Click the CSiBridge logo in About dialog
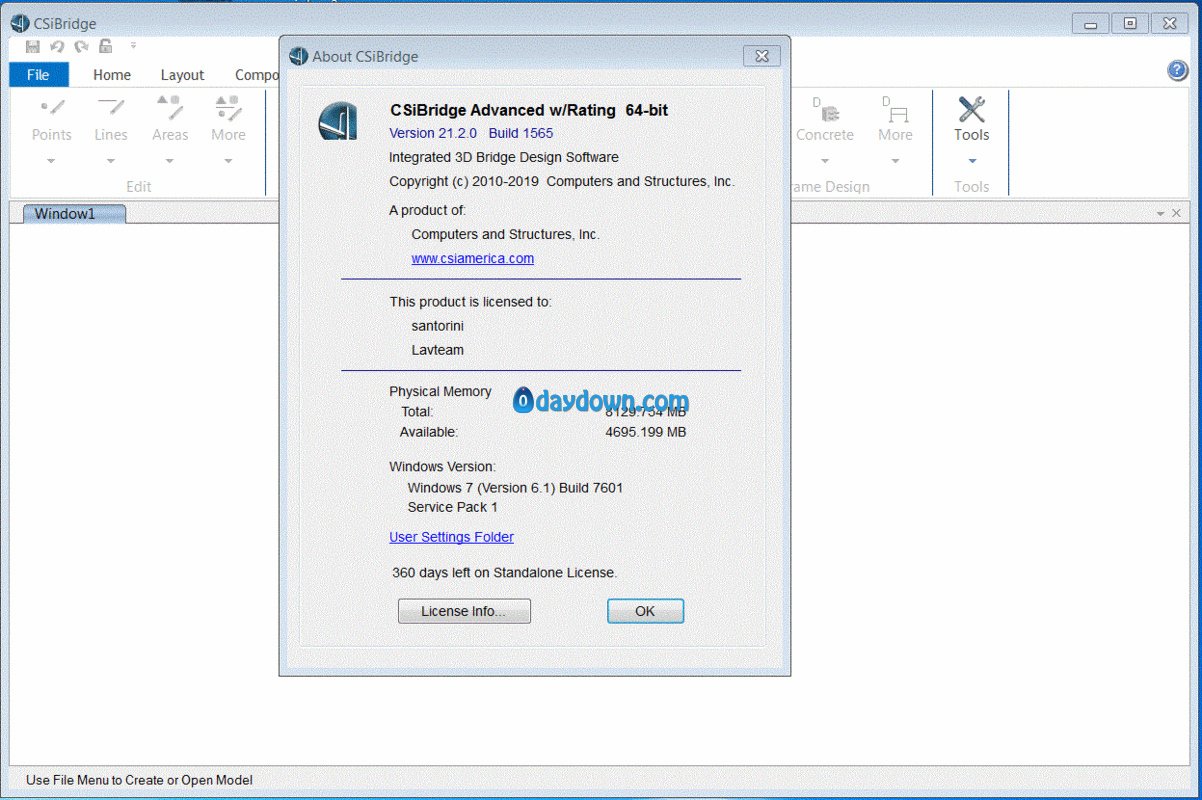This screenshot has height=800, width=1202. [338, 121]
